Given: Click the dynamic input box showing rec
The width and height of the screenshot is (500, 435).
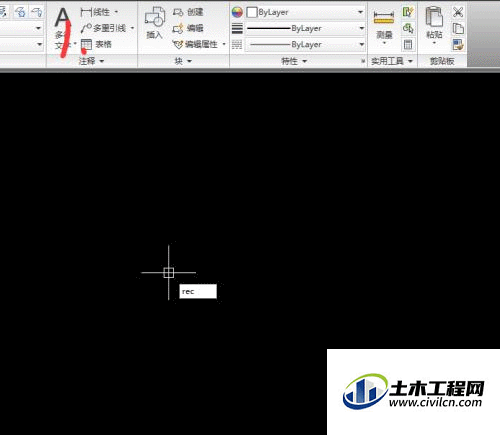Looking at the screenshot, I should pos(198,291).
